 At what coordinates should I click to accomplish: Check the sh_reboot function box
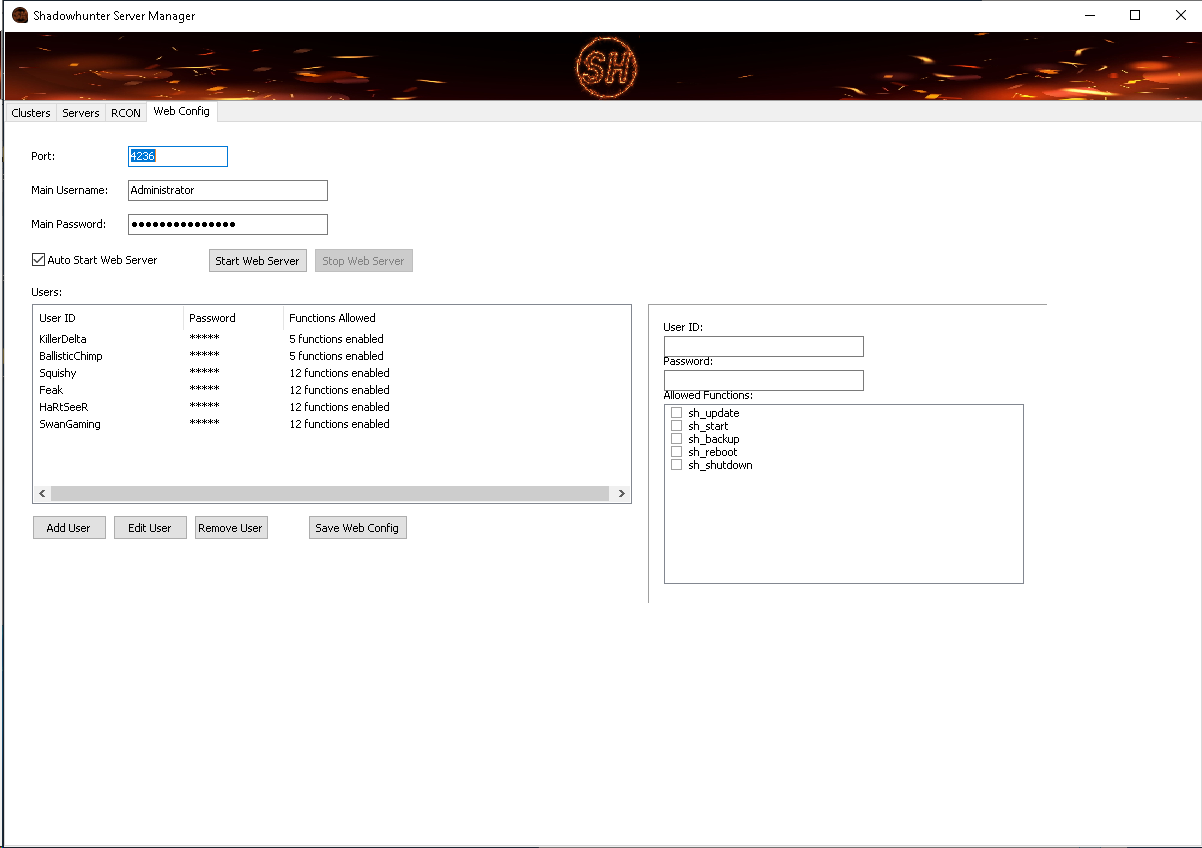676,451
